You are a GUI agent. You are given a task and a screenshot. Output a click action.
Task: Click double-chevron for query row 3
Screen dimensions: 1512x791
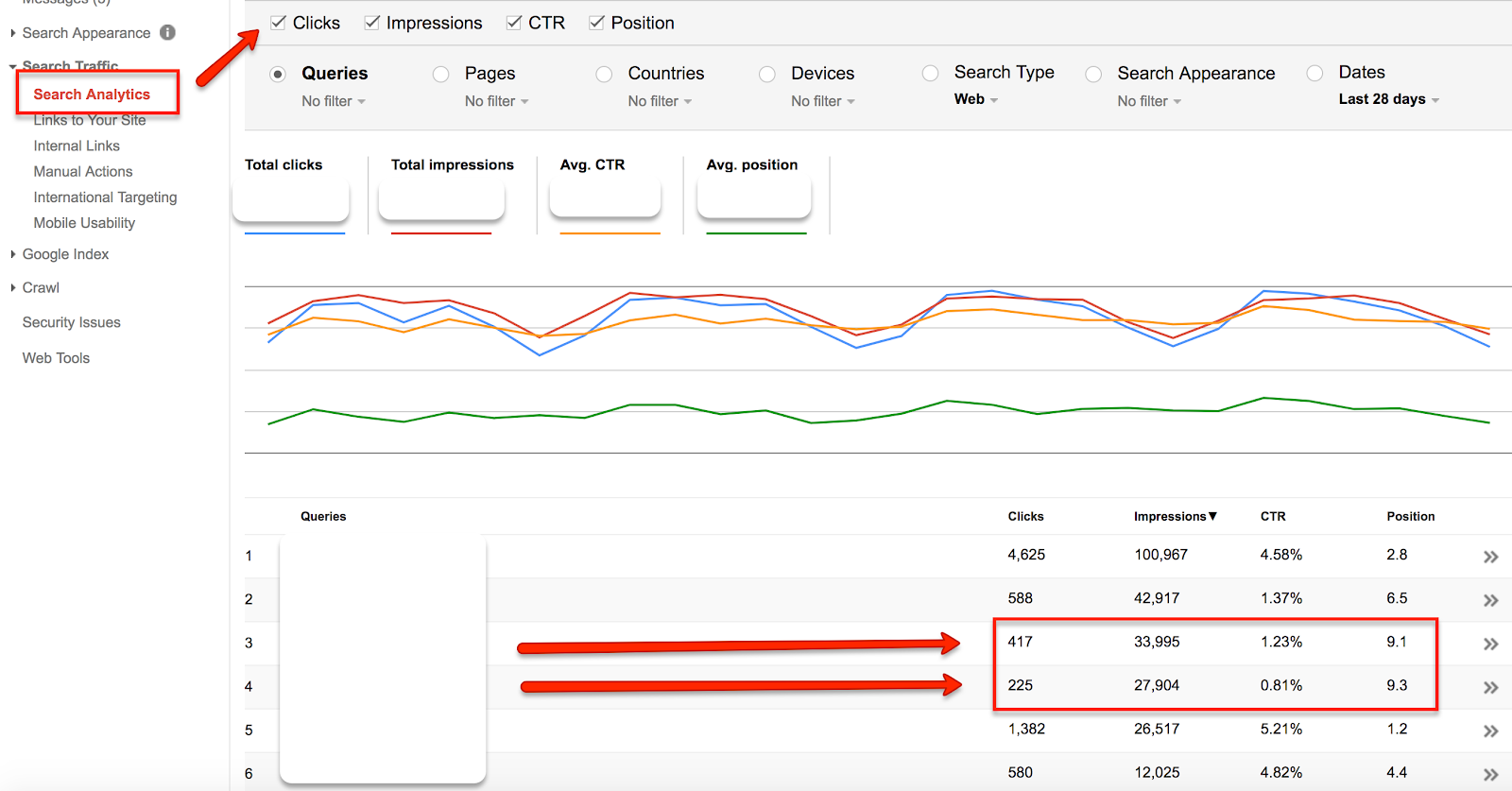click(1490, 644)
